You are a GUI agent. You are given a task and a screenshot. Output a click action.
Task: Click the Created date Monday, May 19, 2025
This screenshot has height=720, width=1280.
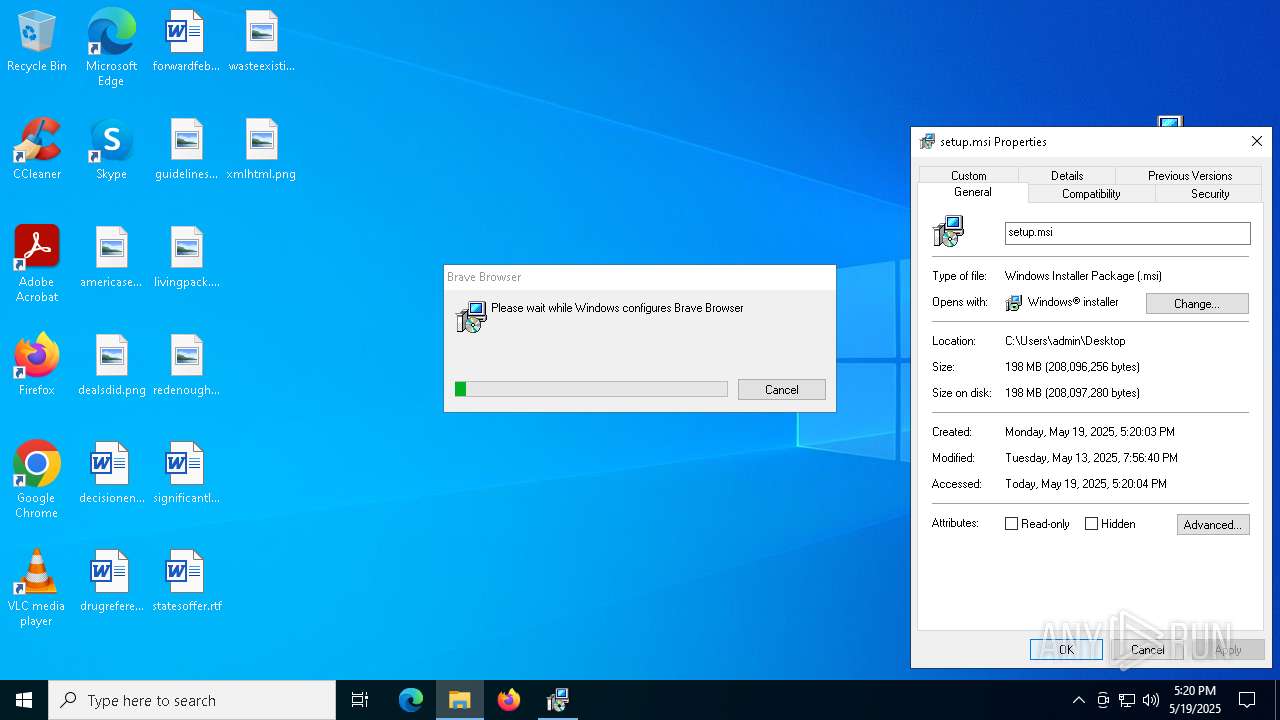tap(1090, 432)
